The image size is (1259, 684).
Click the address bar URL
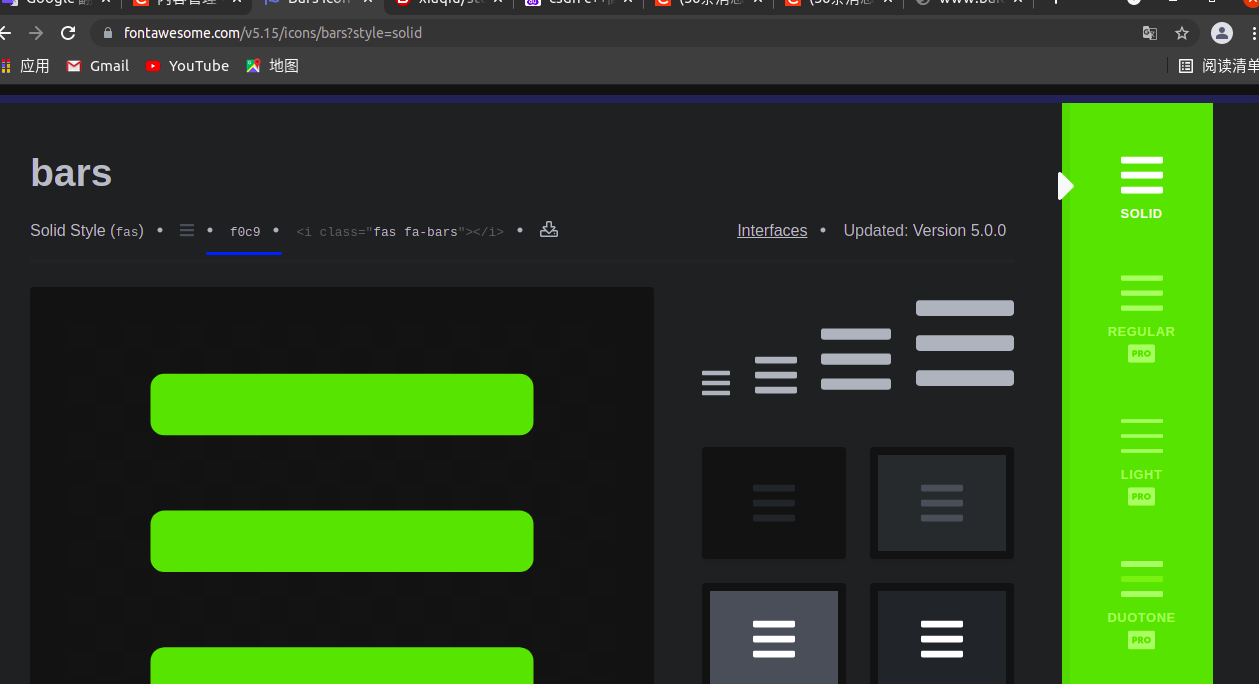pyautogui.click(x=273, y=33)
